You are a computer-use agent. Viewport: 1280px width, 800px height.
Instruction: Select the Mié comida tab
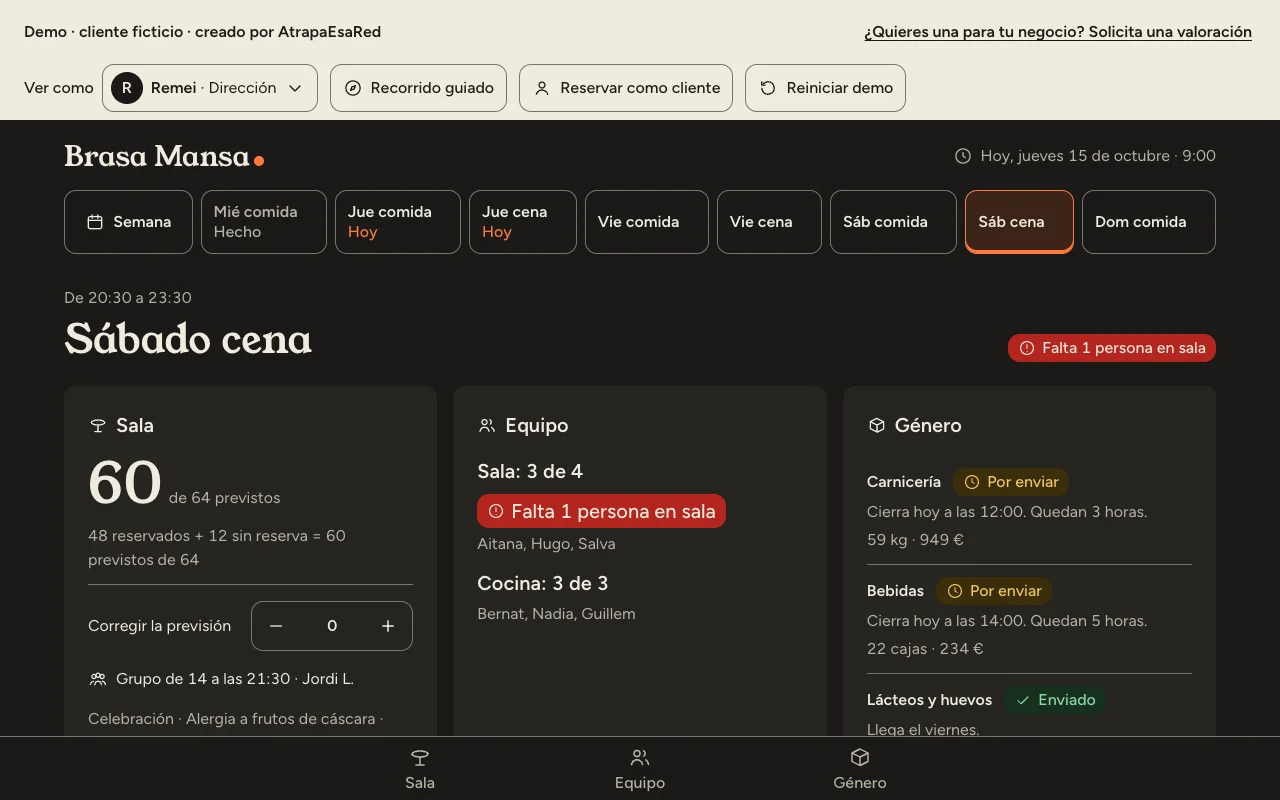264,222
